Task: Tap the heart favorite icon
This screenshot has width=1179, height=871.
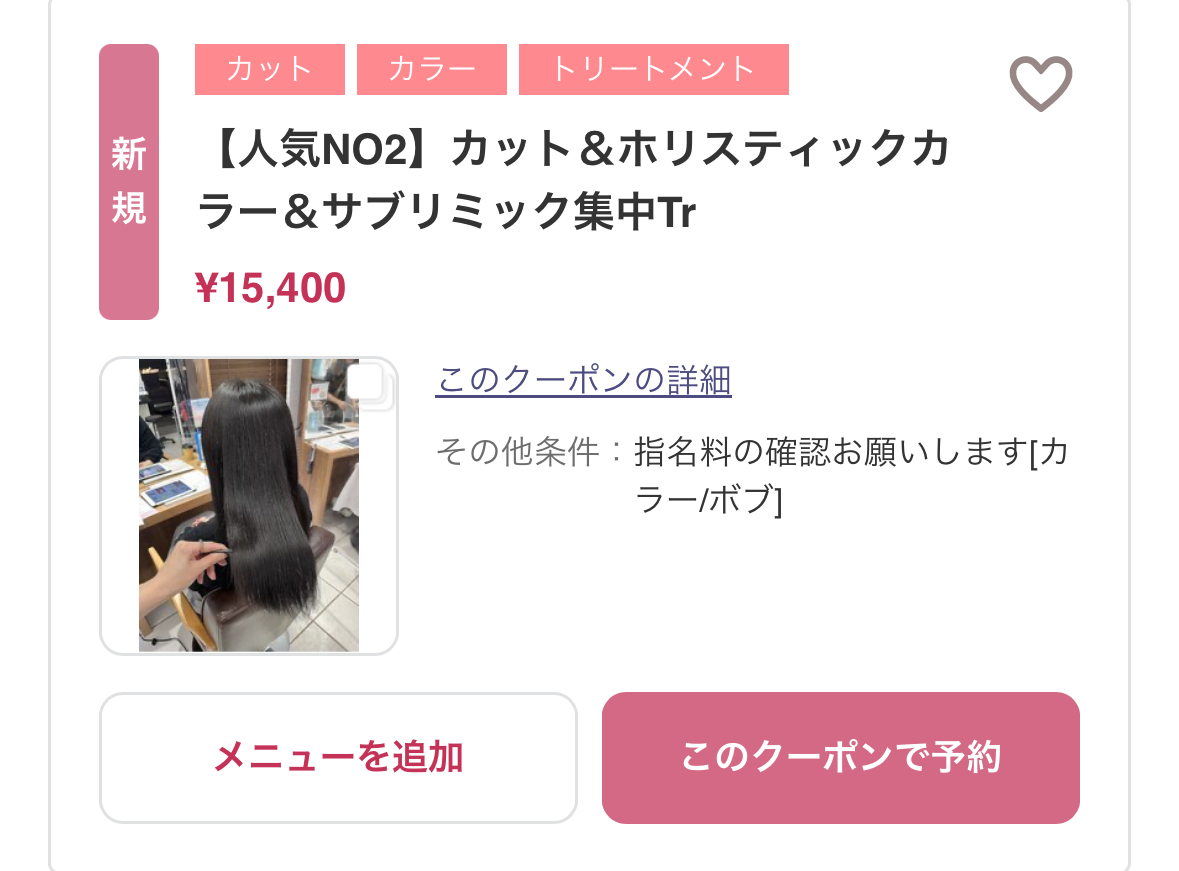Action: pyautogui.click(x=1041, y=83)
